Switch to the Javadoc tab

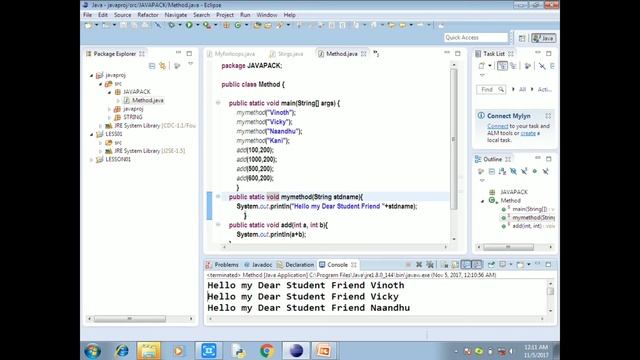(x=258, y=265)
